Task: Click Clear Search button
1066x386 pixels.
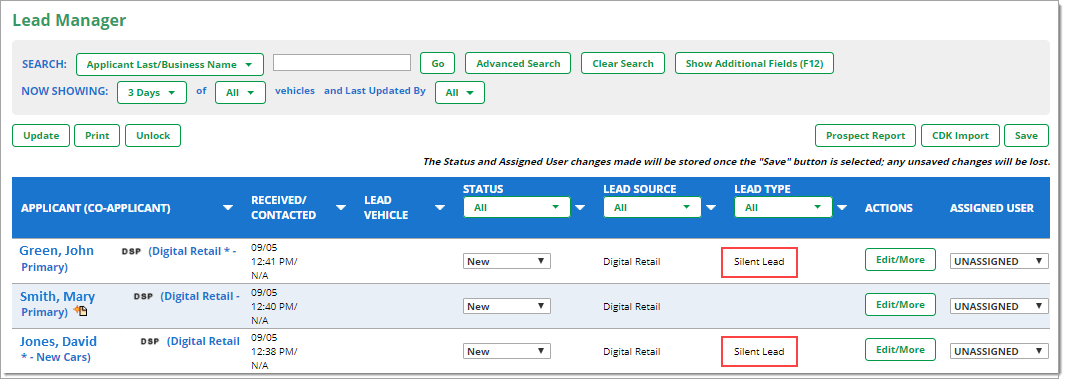Action: [623, 63]
